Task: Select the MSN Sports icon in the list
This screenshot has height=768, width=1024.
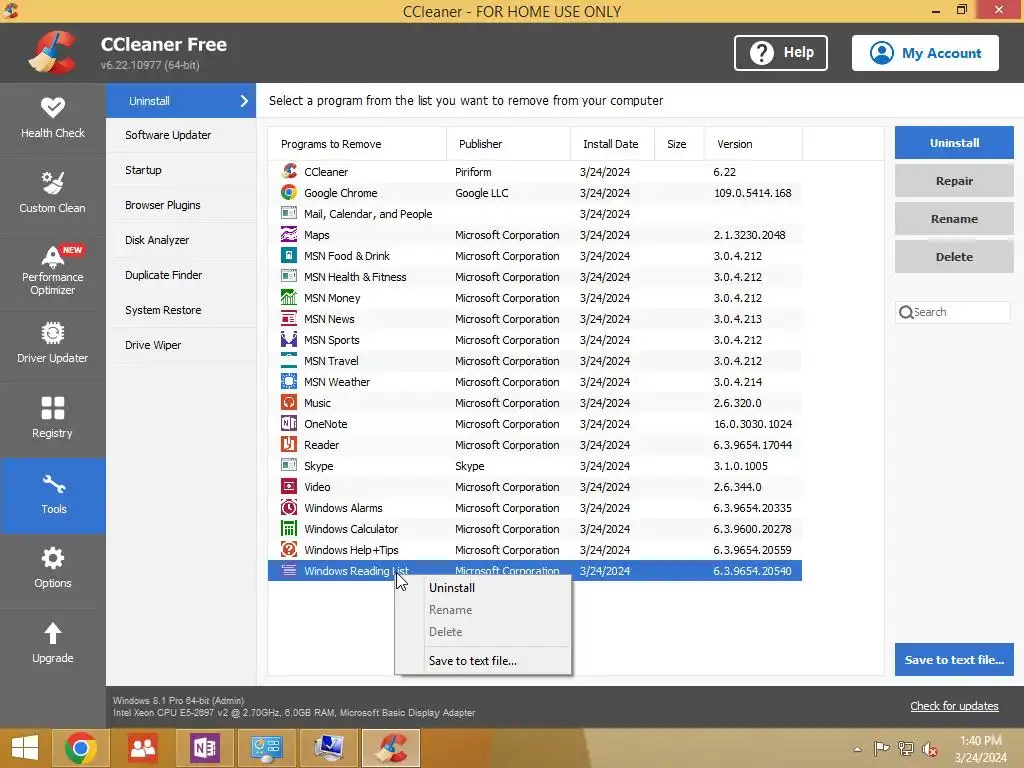Action: (289, 340)
